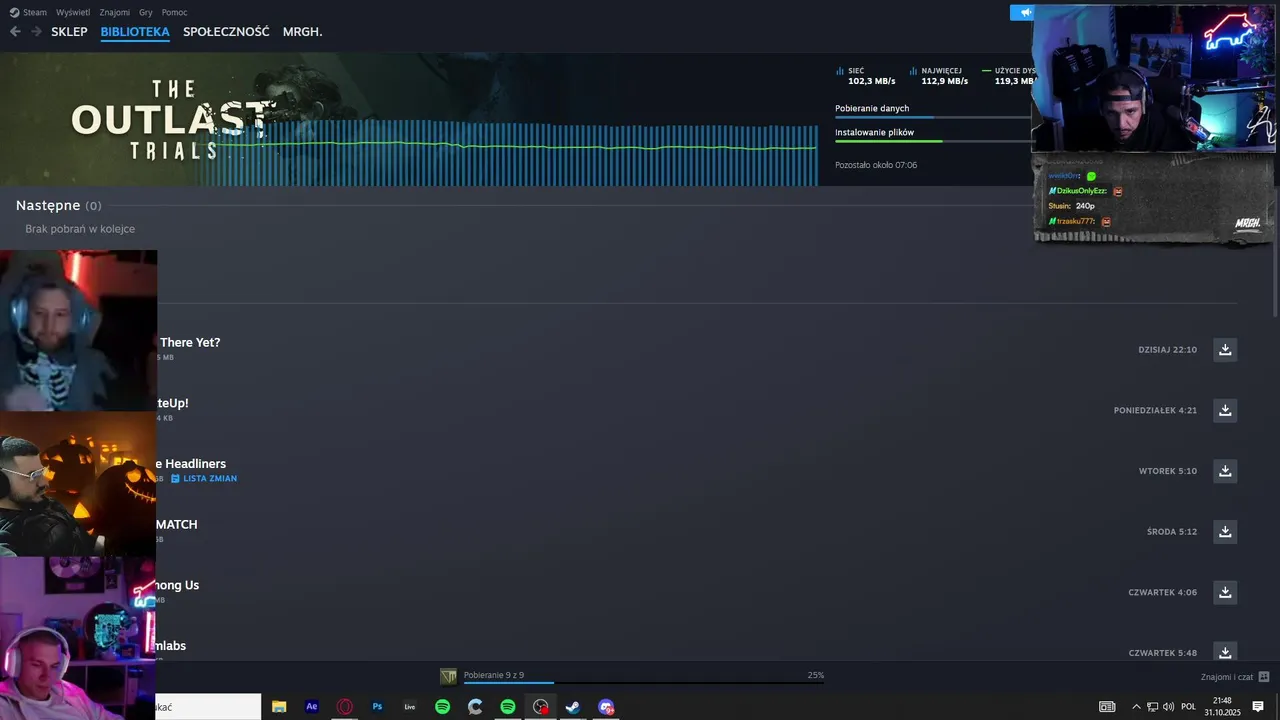Click the 'Brak pobrań w kolejce' message

(x=80, y=229)
